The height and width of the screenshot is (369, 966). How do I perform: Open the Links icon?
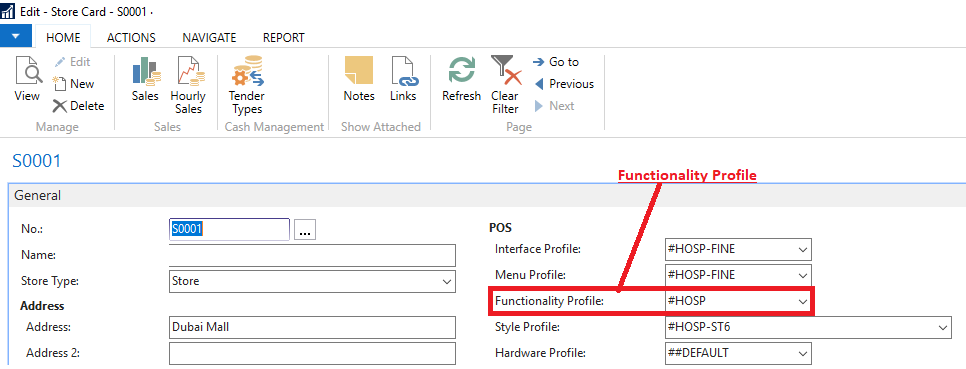(404, 70)
